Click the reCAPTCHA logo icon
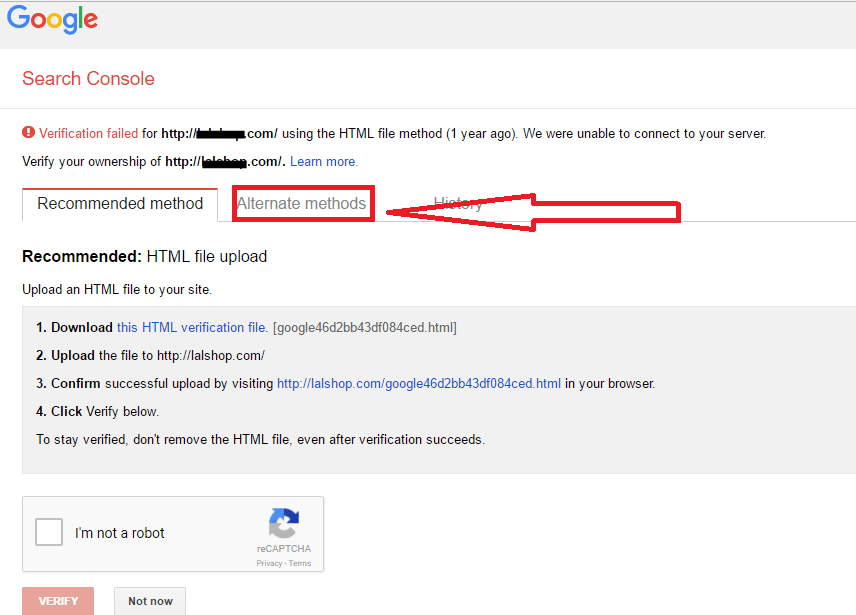Screen dimensions: 856x615 point(284,523)
